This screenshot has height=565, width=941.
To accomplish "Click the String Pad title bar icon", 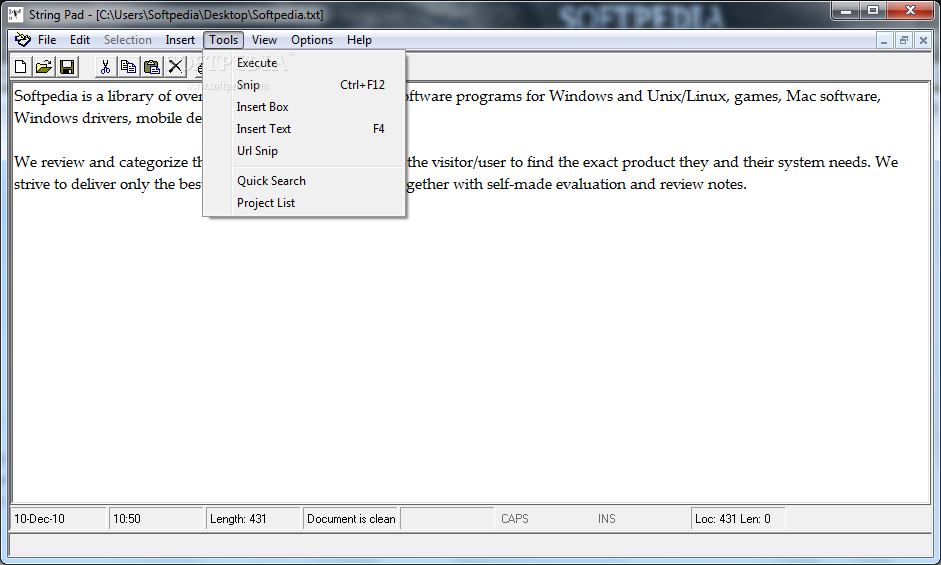I will [x=16, y=14].
